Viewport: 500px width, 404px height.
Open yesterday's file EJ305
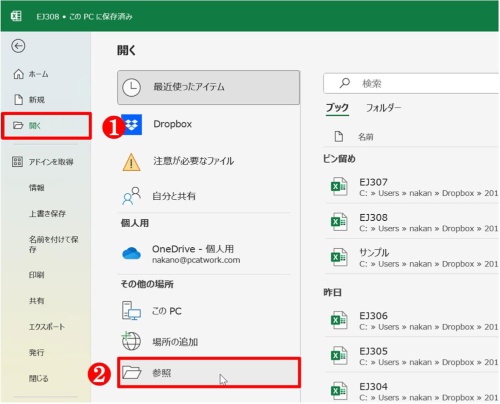coord(412,356)
